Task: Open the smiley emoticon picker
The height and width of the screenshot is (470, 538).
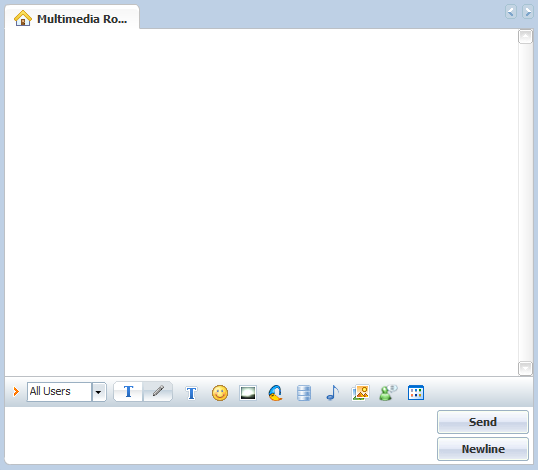Action: point(220,393)
